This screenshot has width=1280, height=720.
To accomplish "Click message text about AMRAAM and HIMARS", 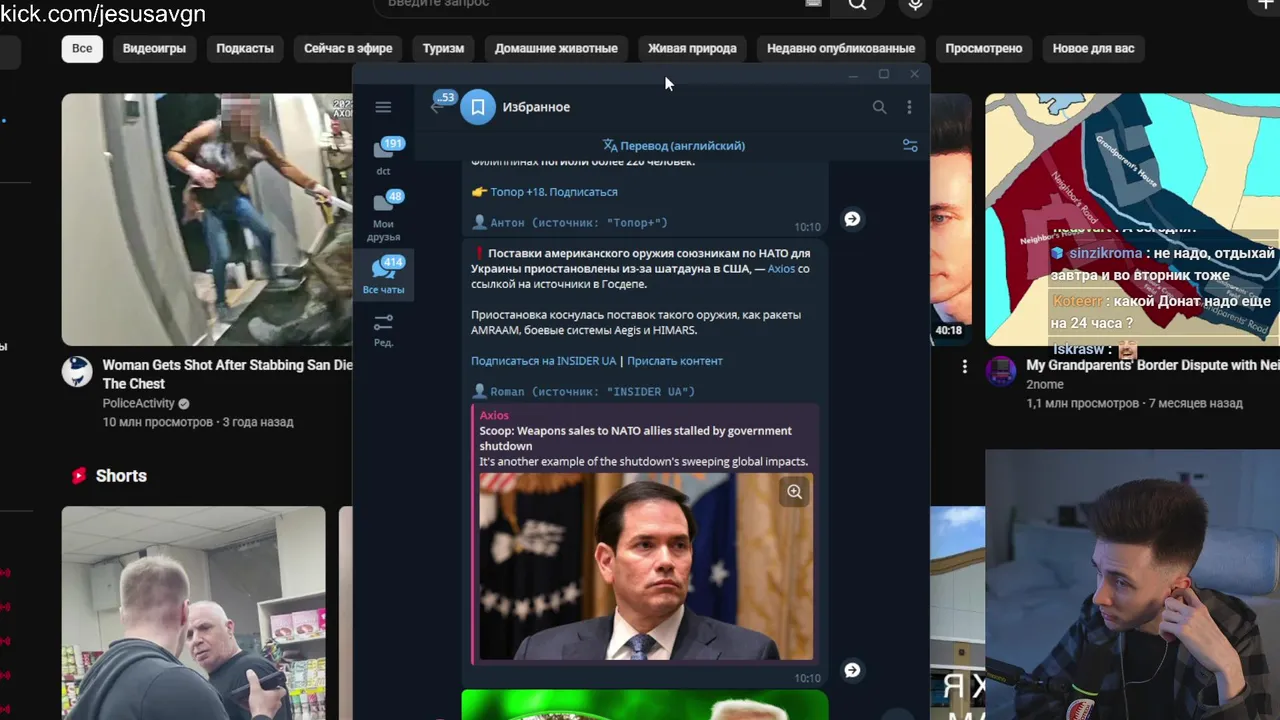I will [x=636, y=323].
